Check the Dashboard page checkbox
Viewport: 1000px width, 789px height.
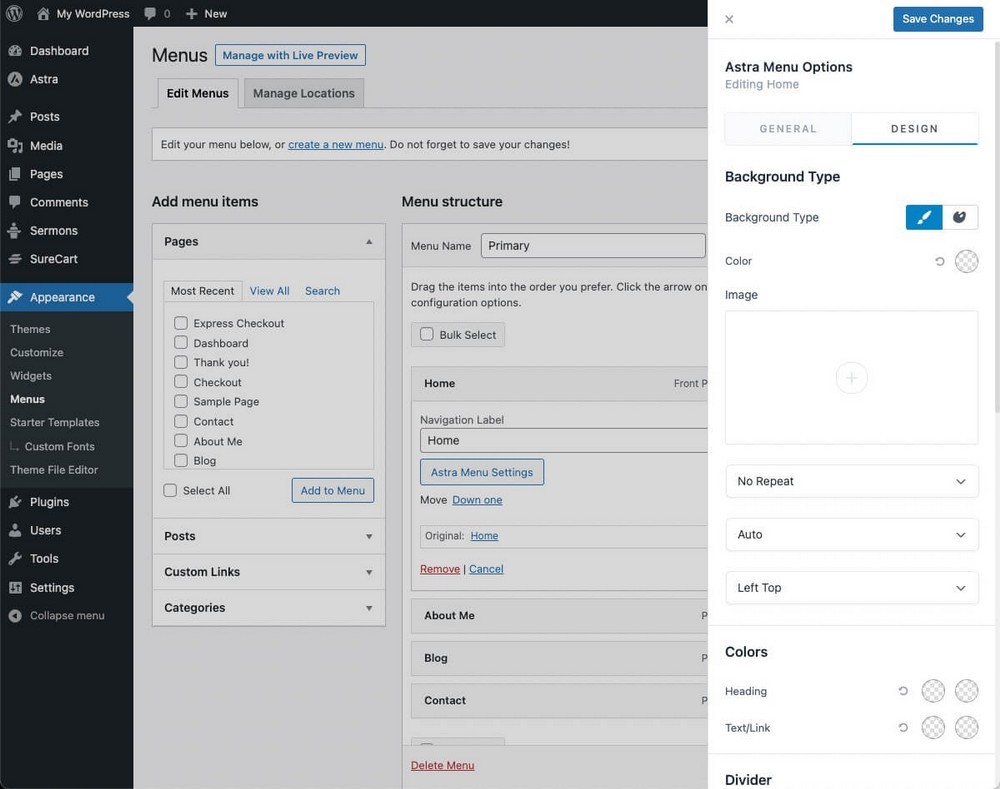(181, 343)
